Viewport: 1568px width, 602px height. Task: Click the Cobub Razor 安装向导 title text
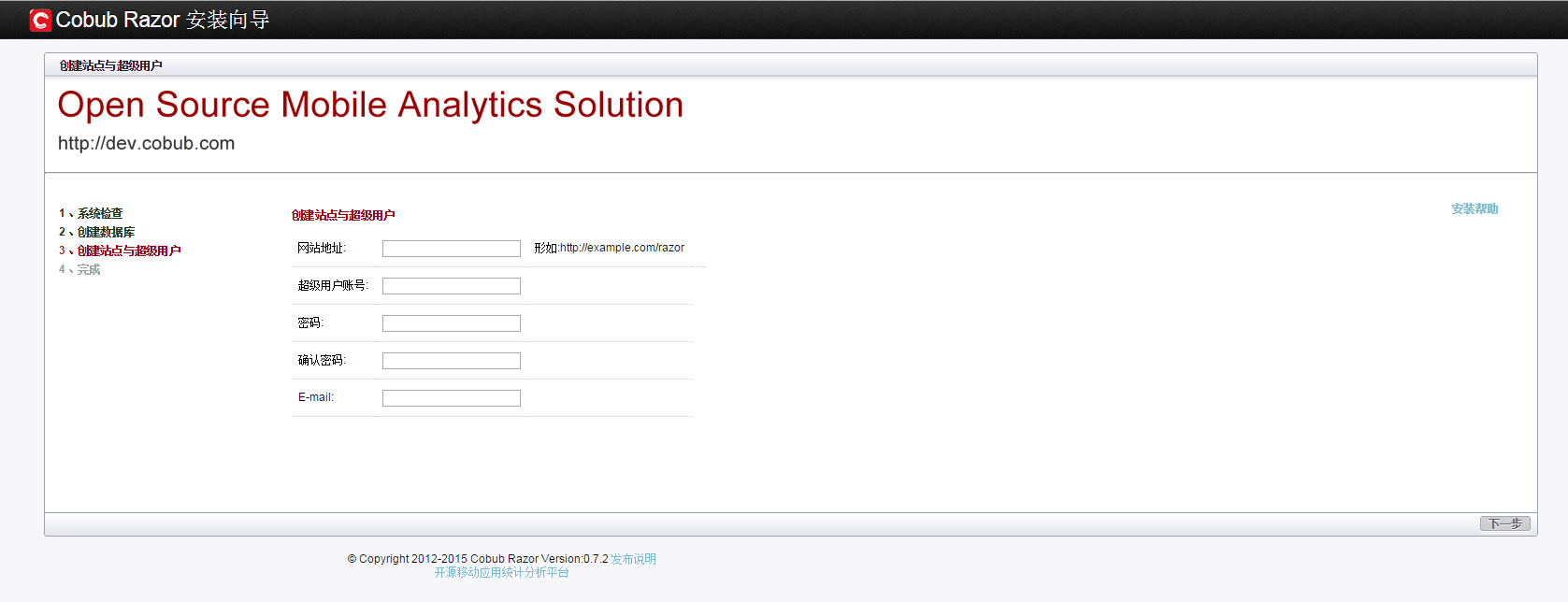click(163, 20)
